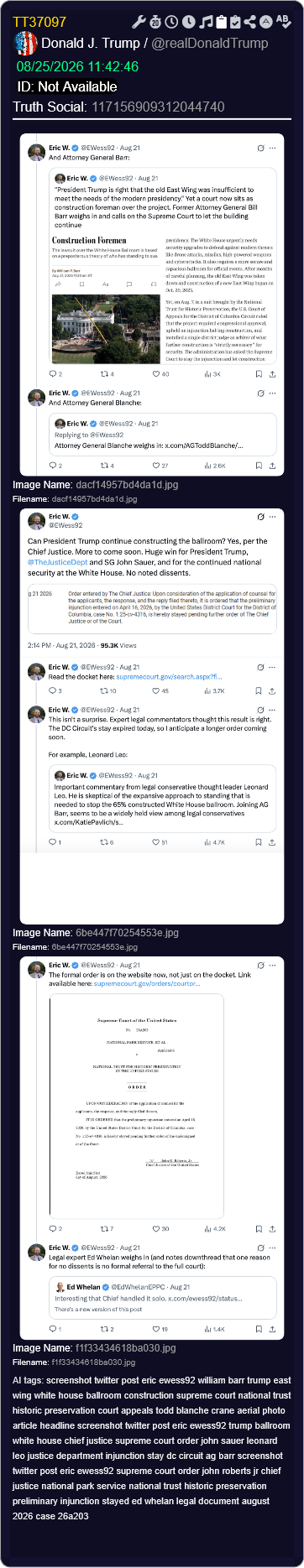Copy post using the clipboard icon

(221, 22)
